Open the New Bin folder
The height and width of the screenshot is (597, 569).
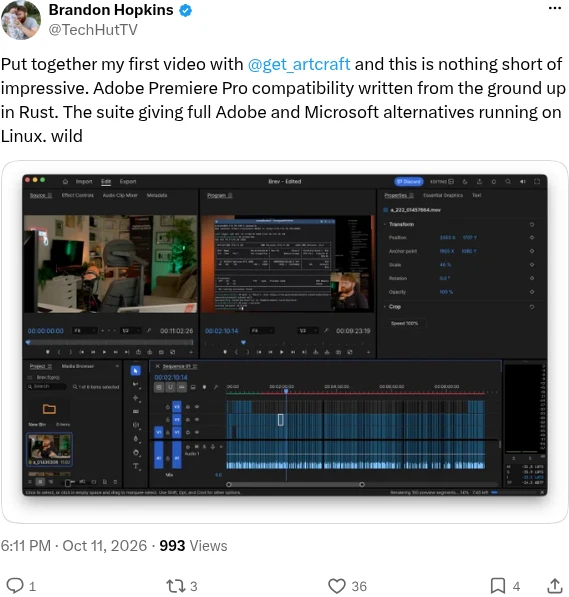(49, 409)
